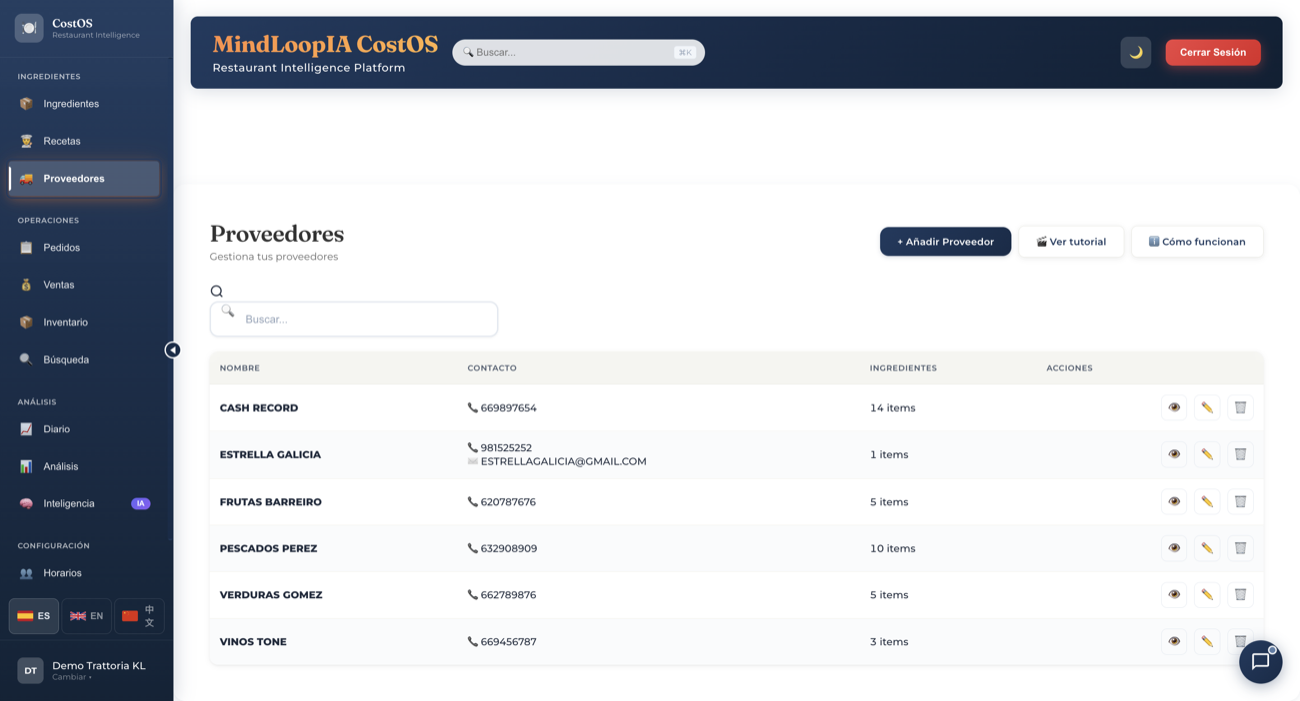The height and width of the screenshot is (701, 1300).
Task: Click phone number 669456787
Action: 508,642
